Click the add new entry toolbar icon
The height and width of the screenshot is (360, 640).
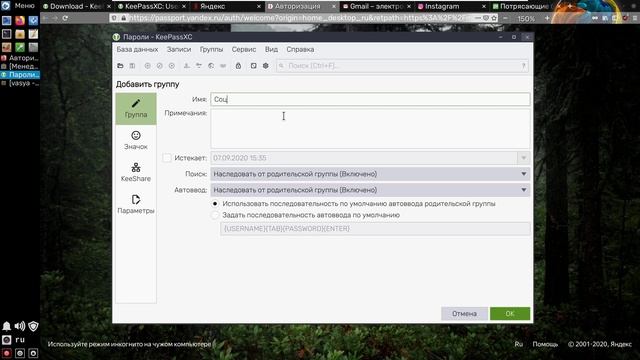coord(147,66)
